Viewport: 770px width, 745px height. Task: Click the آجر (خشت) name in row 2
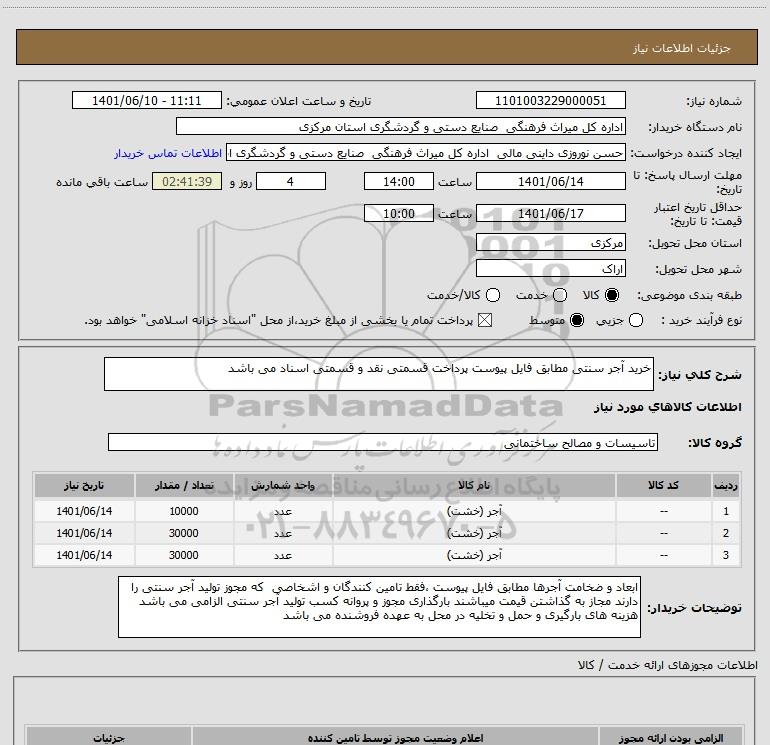click(x=474, y=533)
